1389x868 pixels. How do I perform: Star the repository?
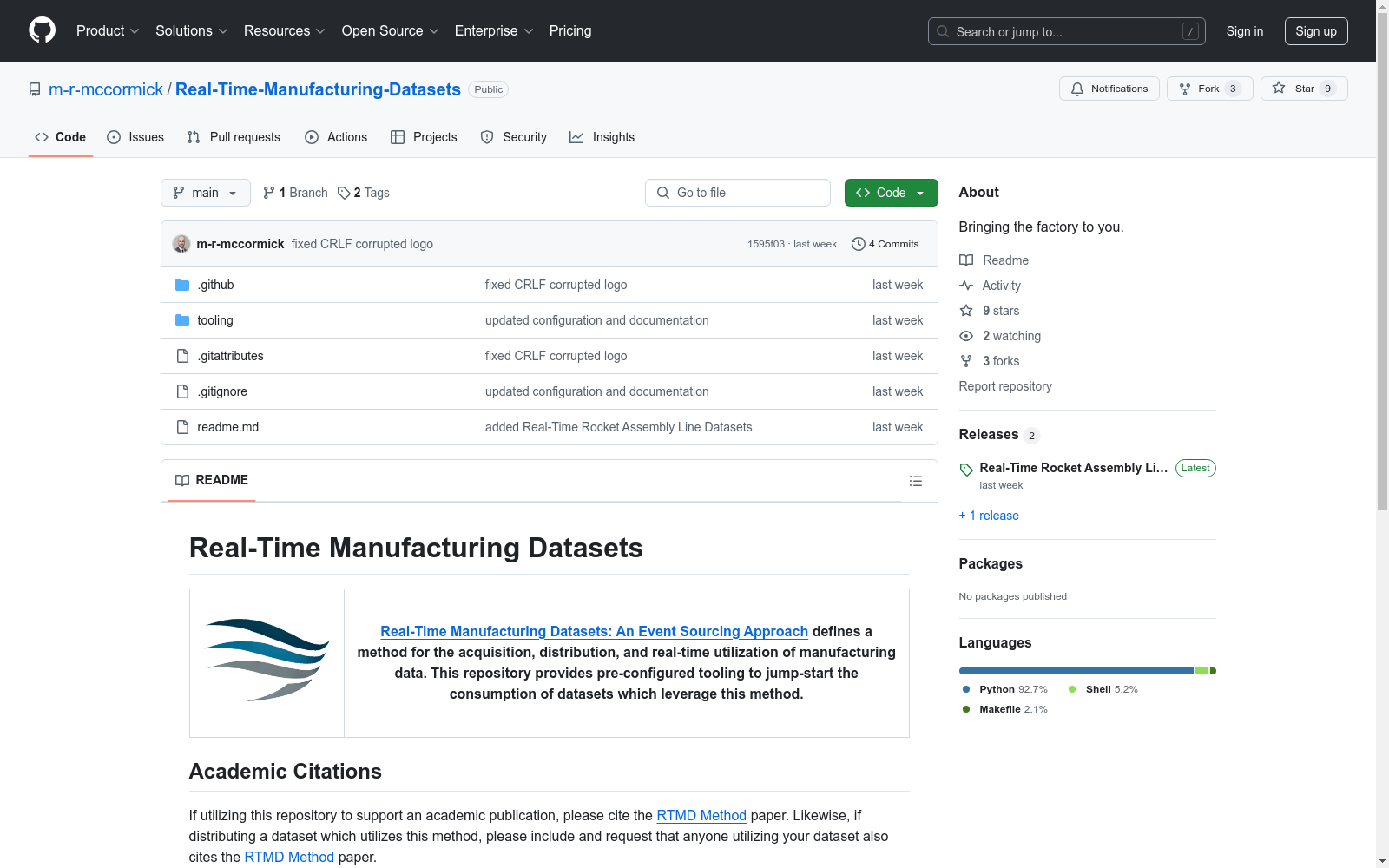point(1304,89)
